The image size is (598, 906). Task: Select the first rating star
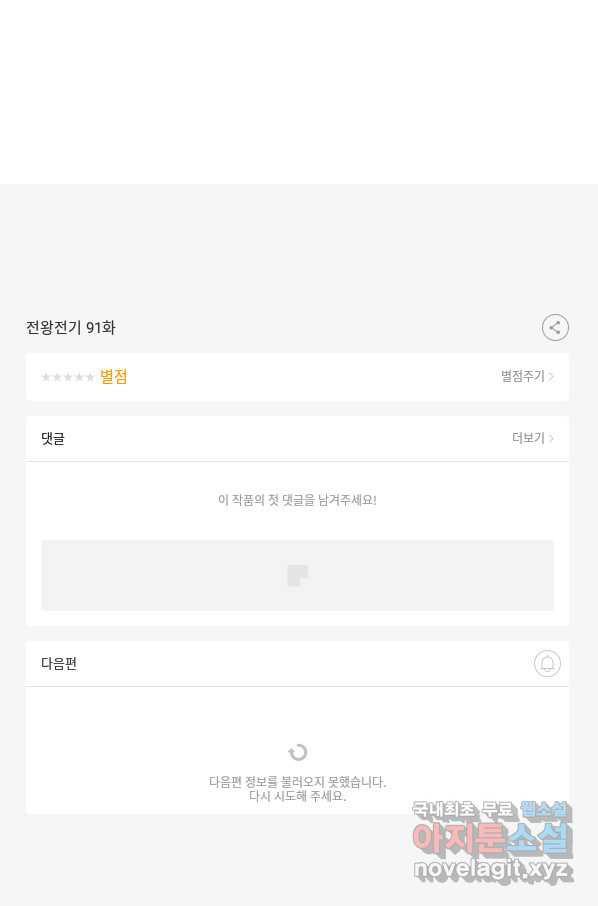pyautogui.click(x=45, y=377)
